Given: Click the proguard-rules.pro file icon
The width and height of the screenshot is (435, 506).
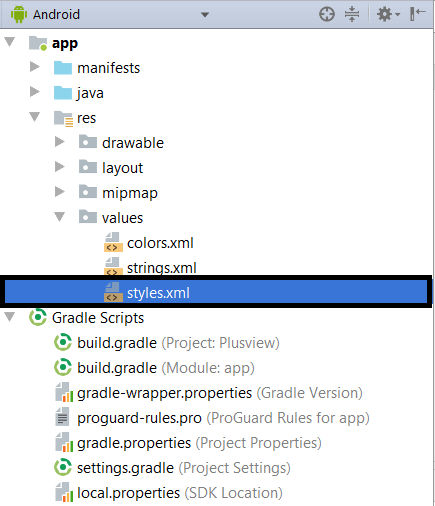Looking at the screenshot, I should point(62,417).
